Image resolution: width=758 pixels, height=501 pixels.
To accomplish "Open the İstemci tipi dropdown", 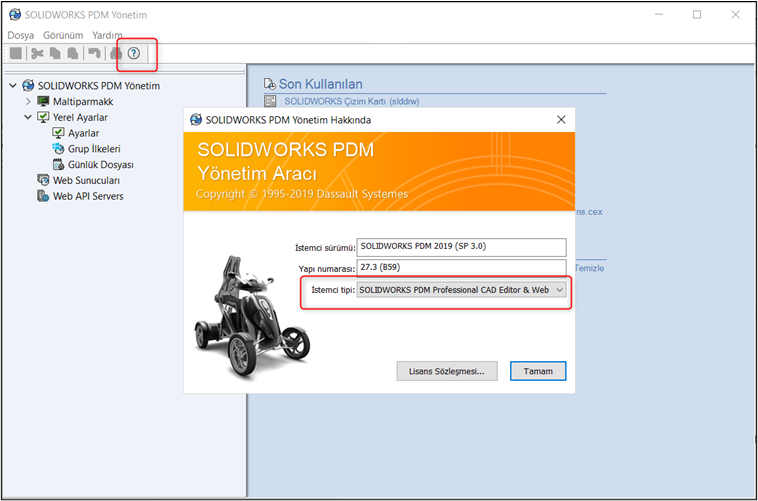I will click(462, 290).
